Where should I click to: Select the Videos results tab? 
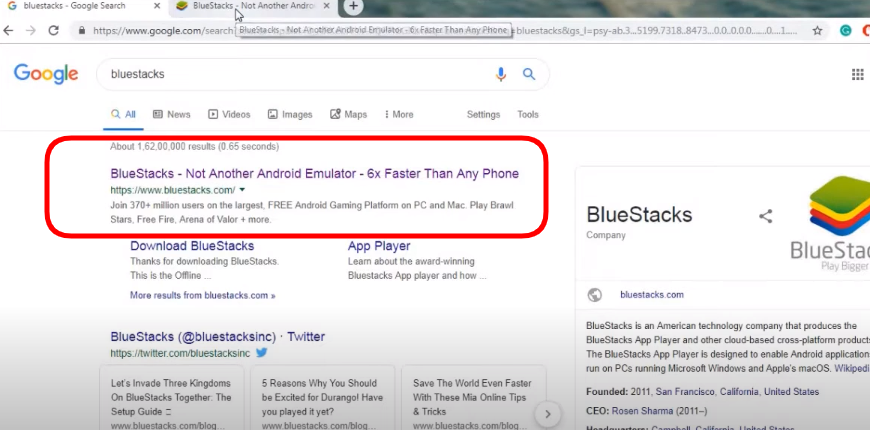(x=229, y=114)
